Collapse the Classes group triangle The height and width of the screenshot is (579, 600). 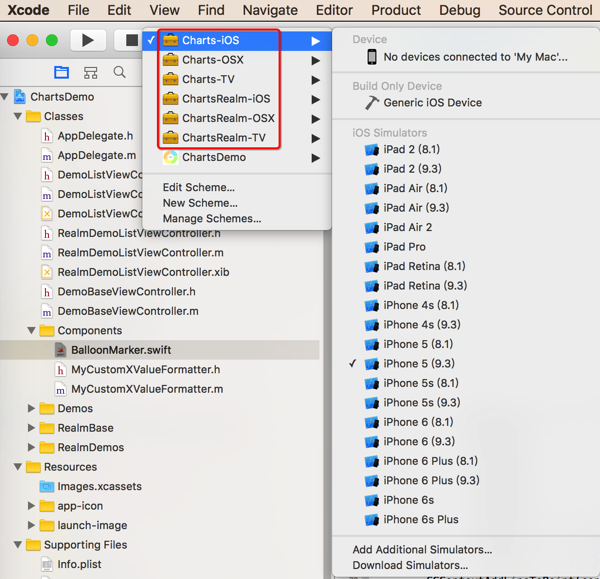coord(18,116)
